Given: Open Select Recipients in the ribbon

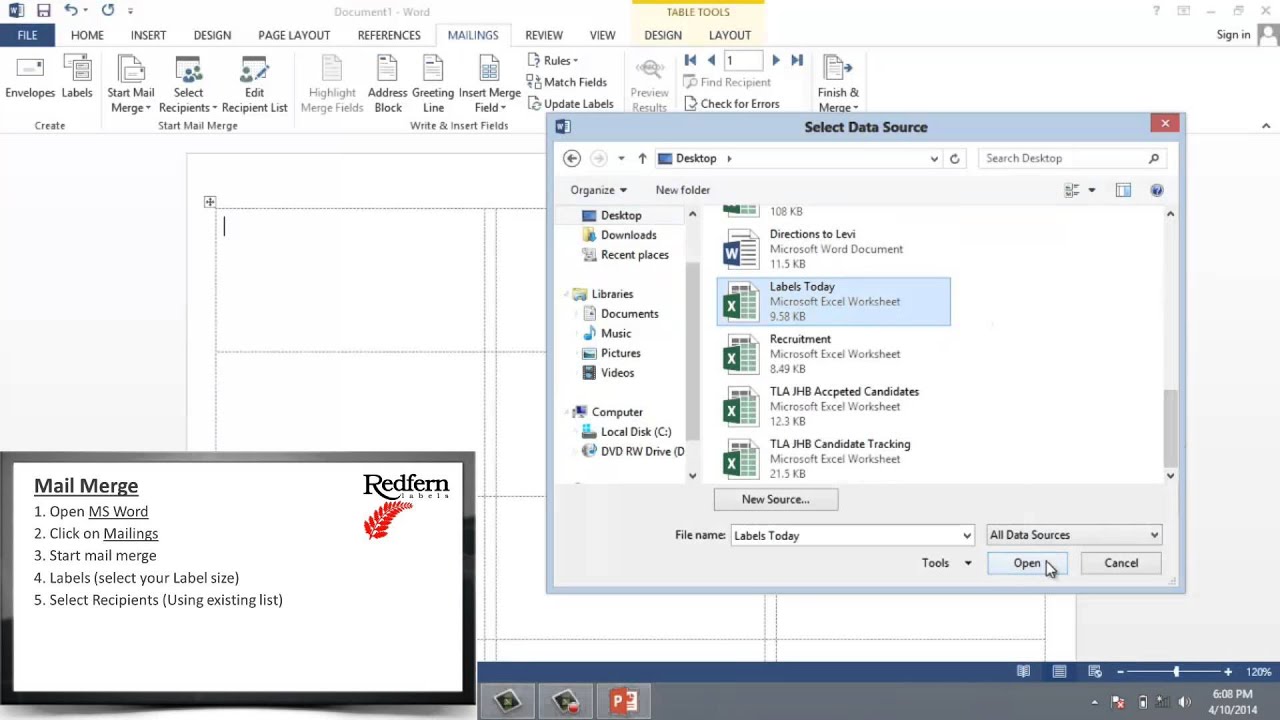Looking at the screenshot, I should pos(188,85).
